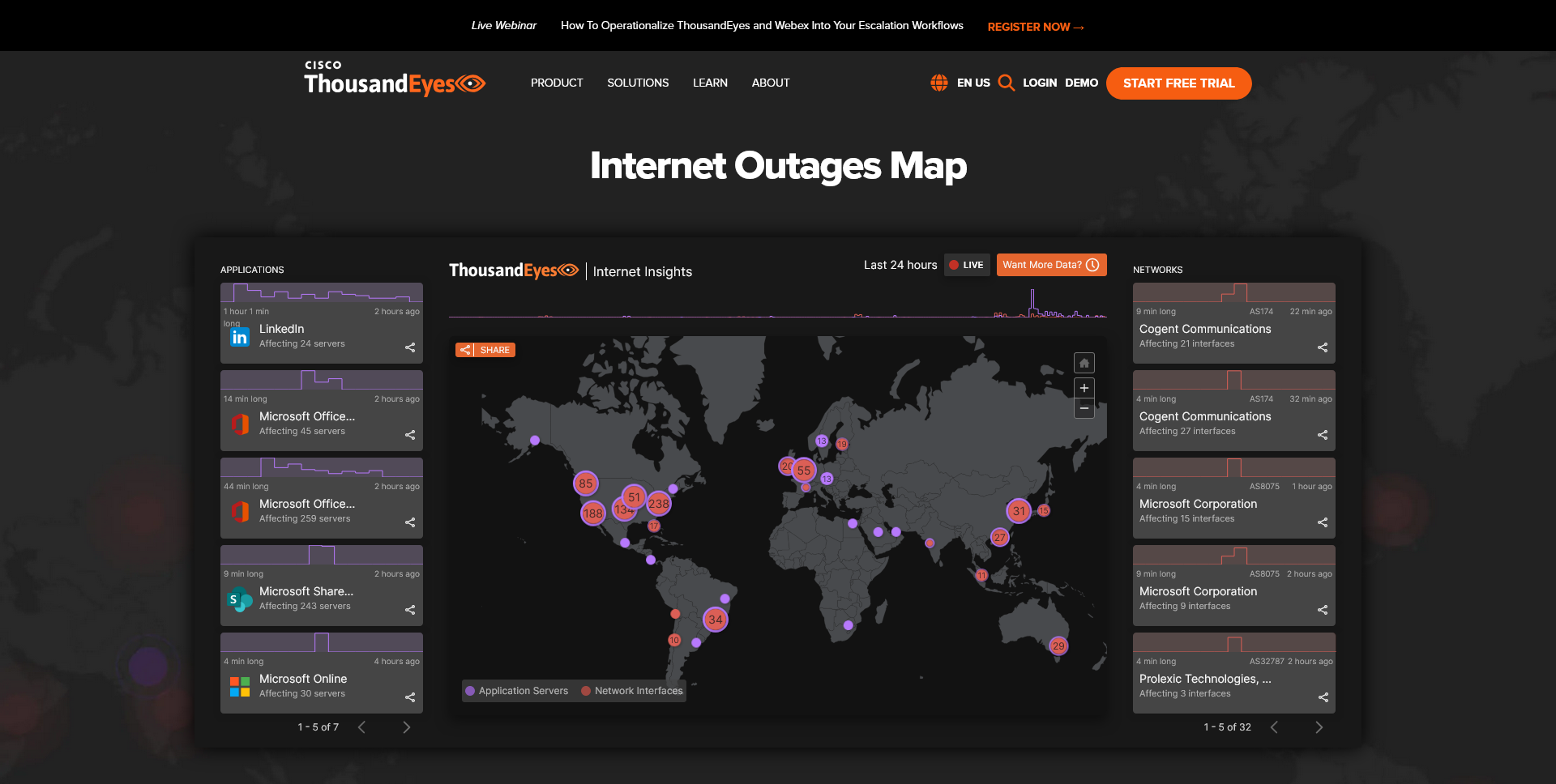Select the 85 outage cluster marker
1556x784 pixels.
[585, 484]
